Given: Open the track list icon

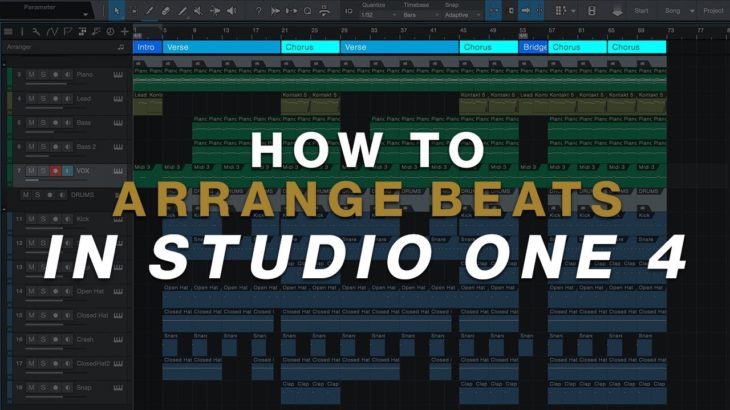Looking at the screenshot, I should coord(8,32).
